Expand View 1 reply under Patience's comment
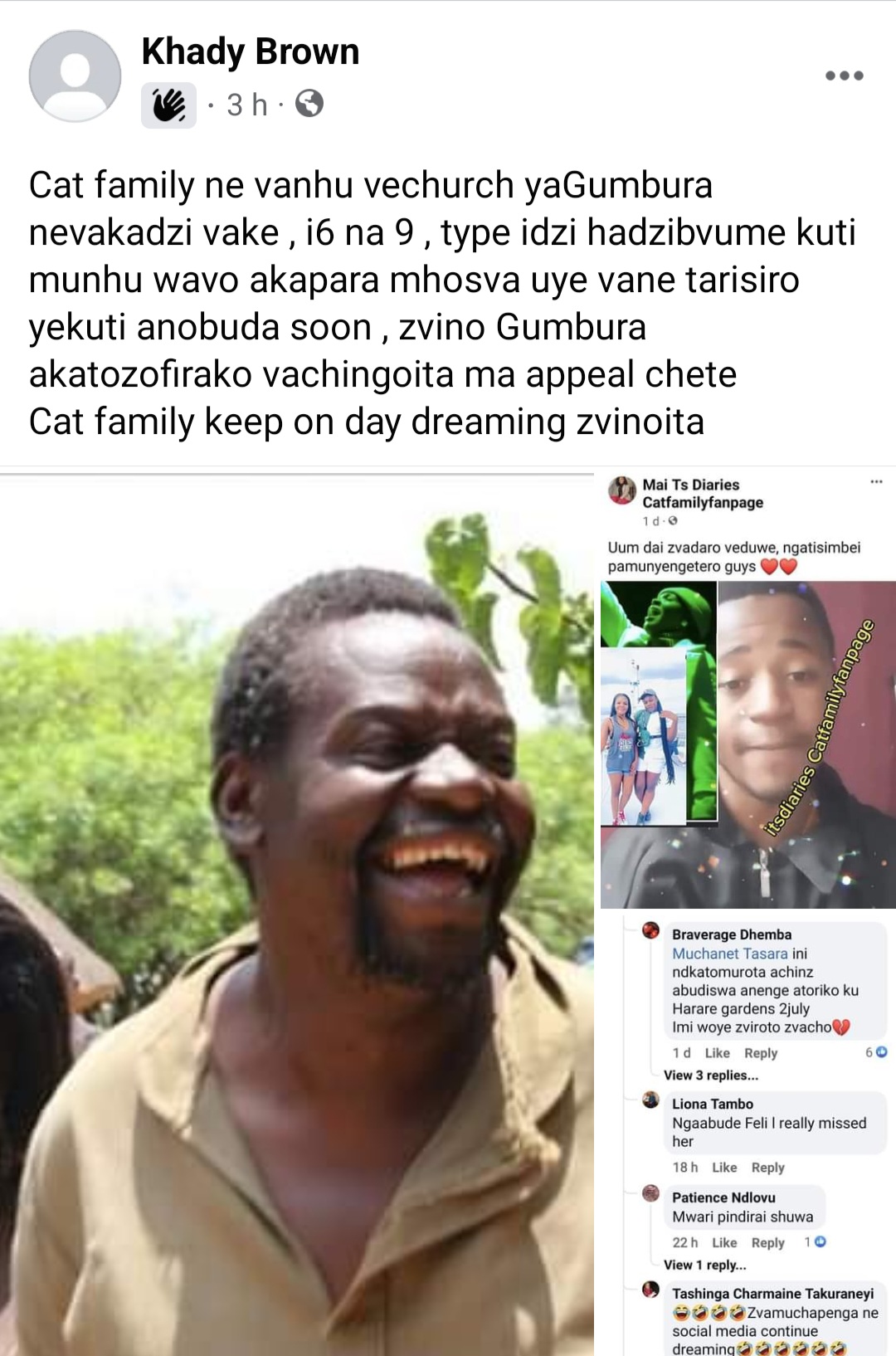 click(705, 1265)
